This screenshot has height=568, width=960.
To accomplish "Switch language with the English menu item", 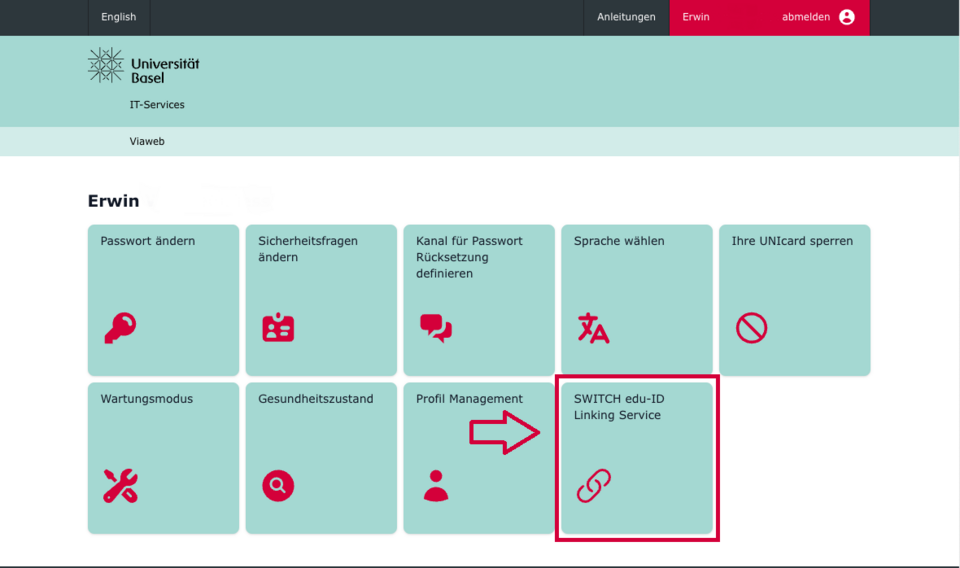I will click(119, 17).
